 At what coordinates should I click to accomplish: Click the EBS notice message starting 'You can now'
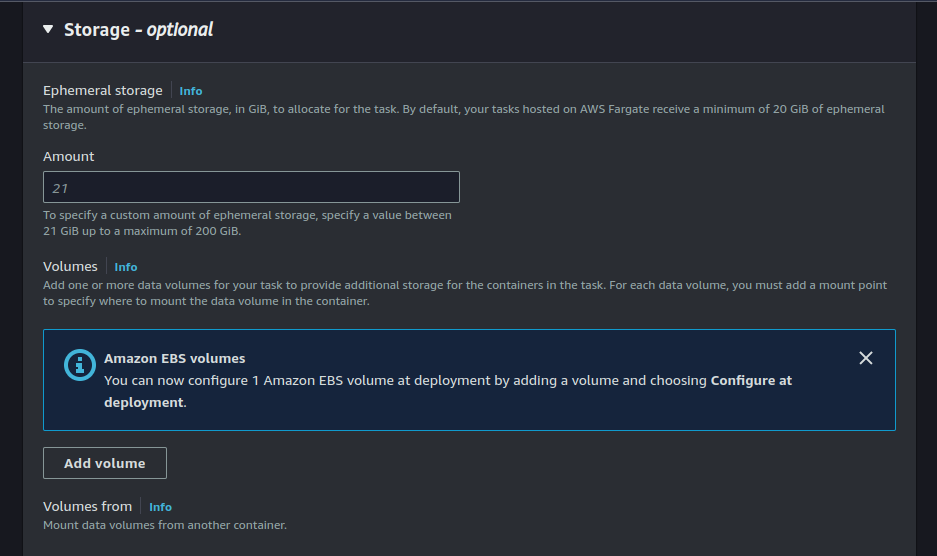click(400, 381)
